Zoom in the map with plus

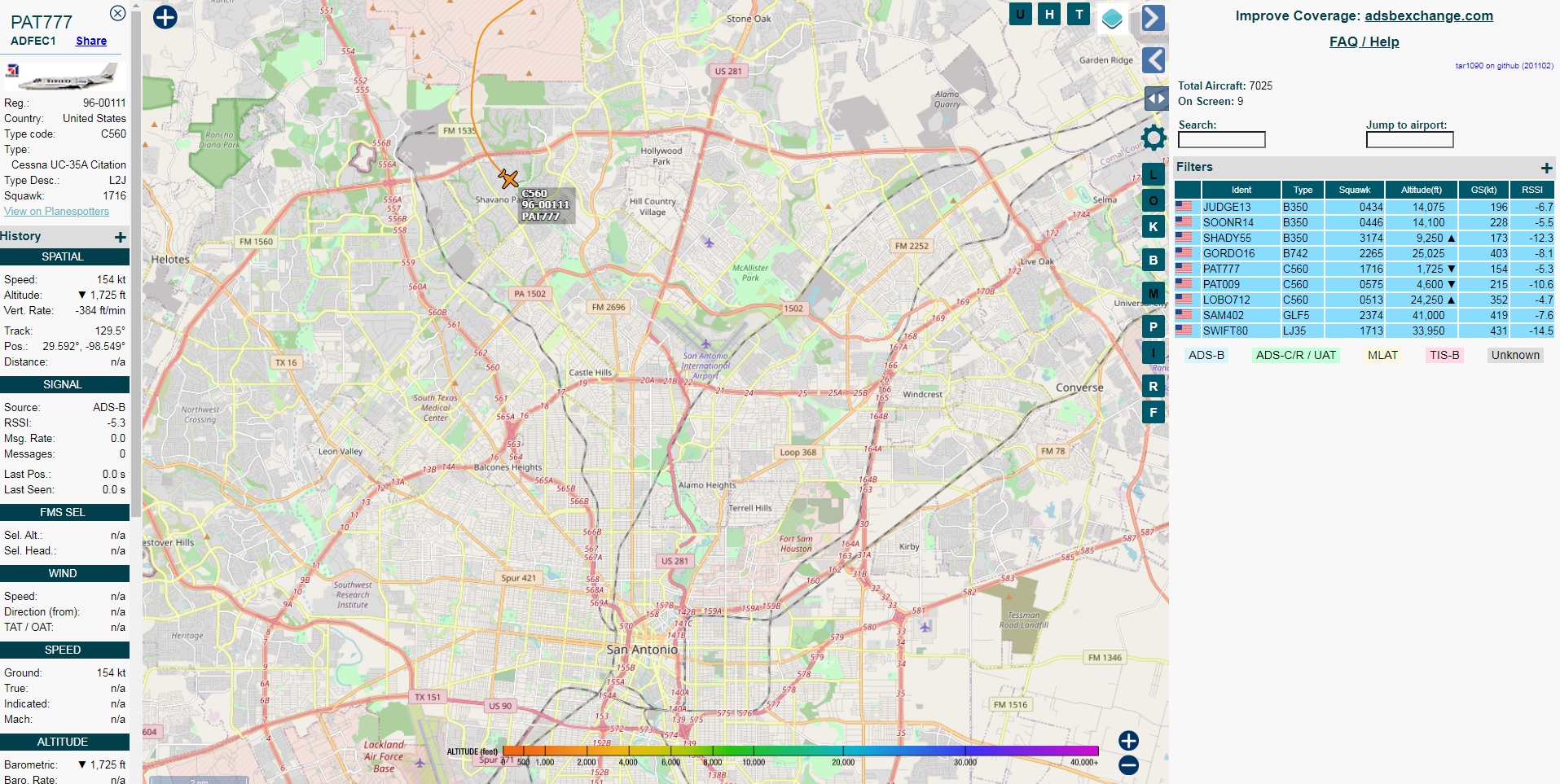(x=1128, y=740)
